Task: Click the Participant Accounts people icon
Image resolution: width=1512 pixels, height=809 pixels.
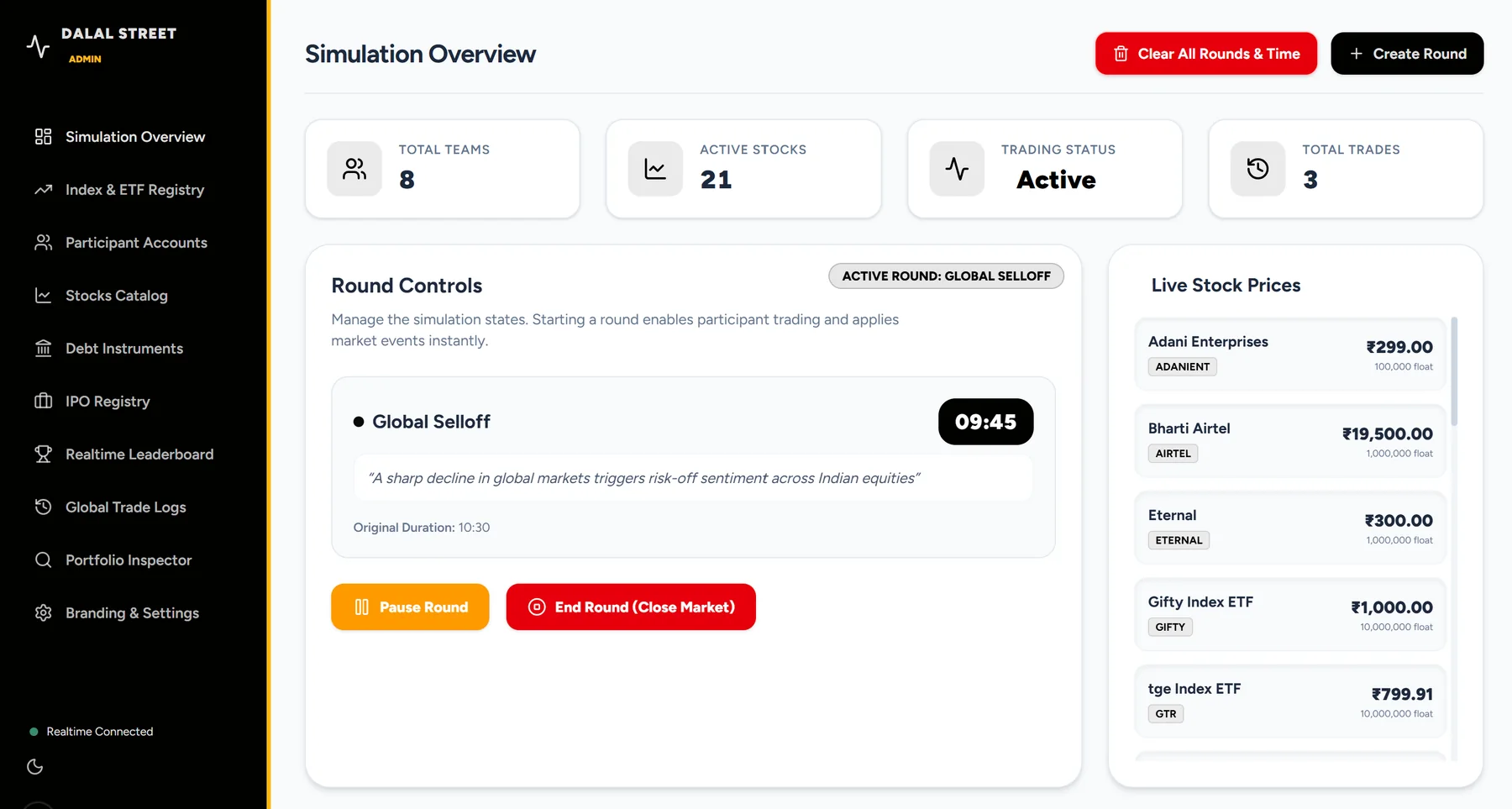Action: click(x=44, y=242)
